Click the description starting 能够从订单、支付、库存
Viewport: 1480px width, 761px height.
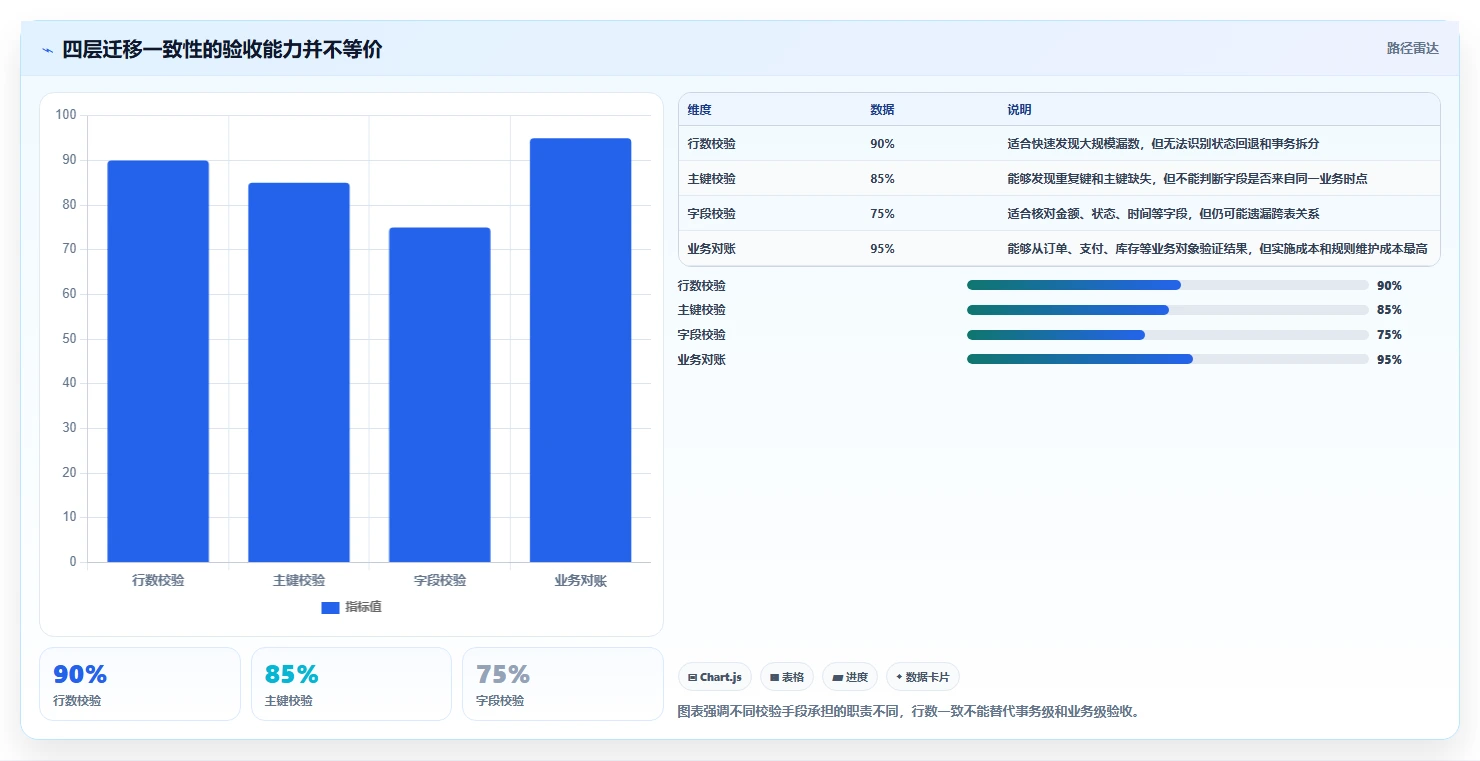pos(1217,249)
